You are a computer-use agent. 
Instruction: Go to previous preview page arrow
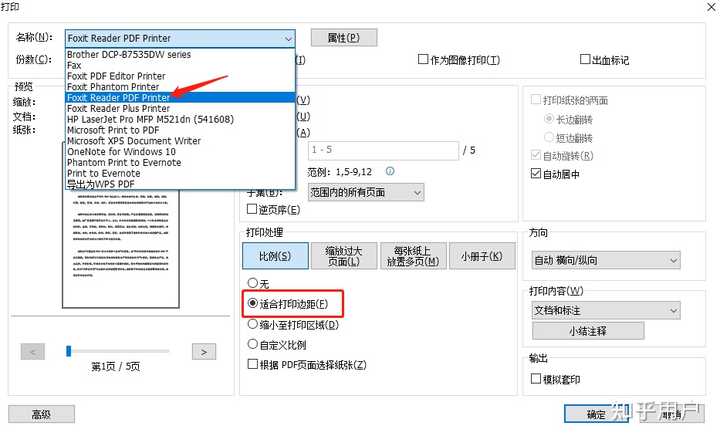[x=33, y=352]
